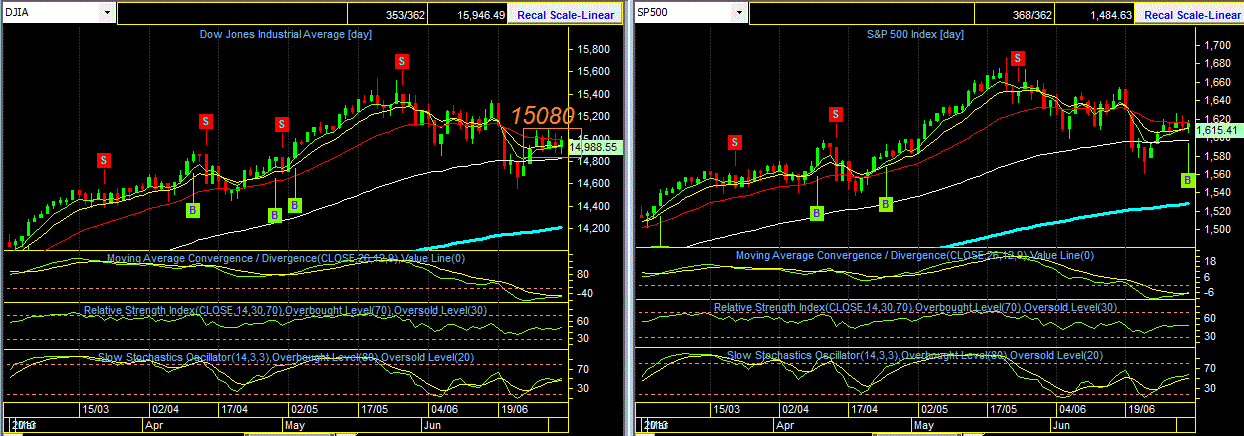Click the late-April B buy marker on SP500 chart
Viewport: 1244px width, 436px height.
coord(885,204)
